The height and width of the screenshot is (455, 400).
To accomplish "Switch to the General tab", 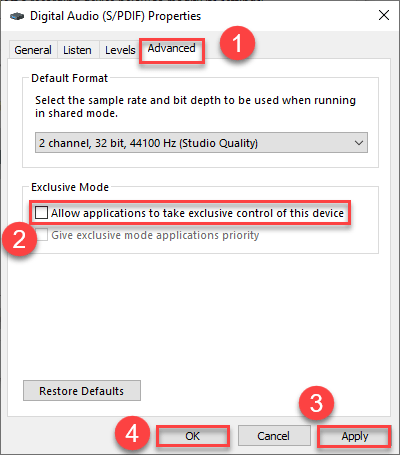I will [x=33, y=50].
